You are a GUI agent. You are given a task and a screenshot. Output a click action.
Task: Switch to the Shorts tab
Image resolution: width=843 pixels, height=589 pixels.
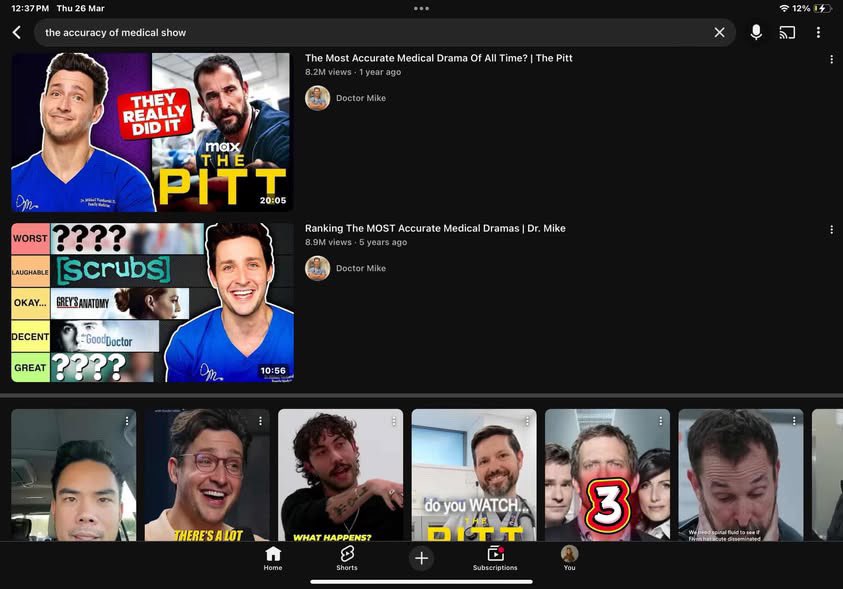347,558
